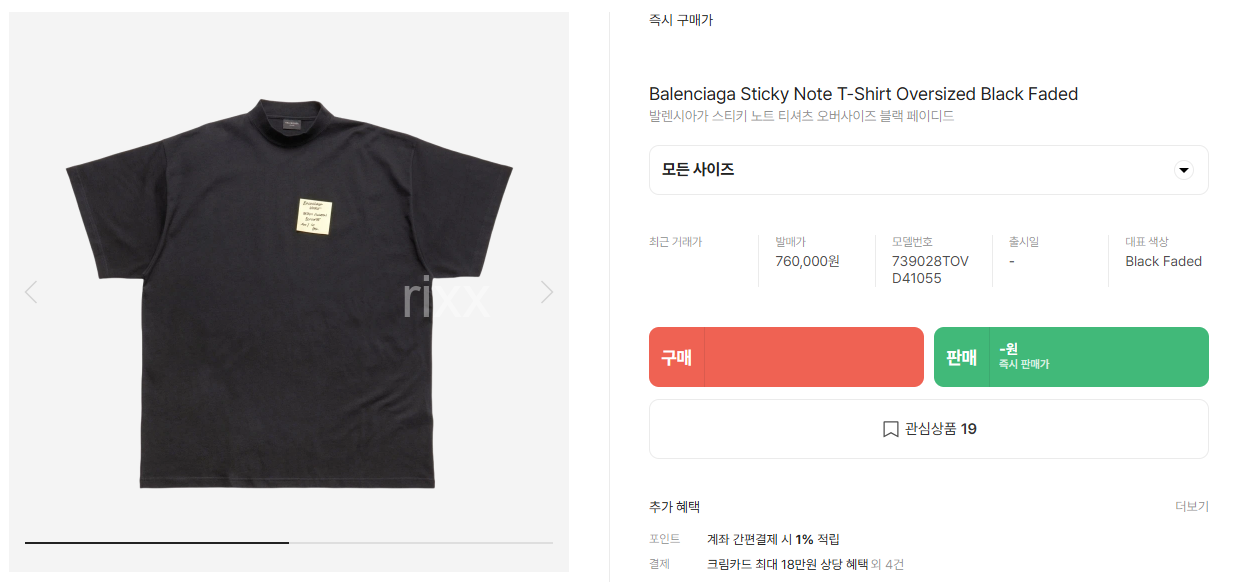This screenshot has width=1238, height=582.
Task: Click the model number 739028TOVD41055
Action: pos(930,270)
